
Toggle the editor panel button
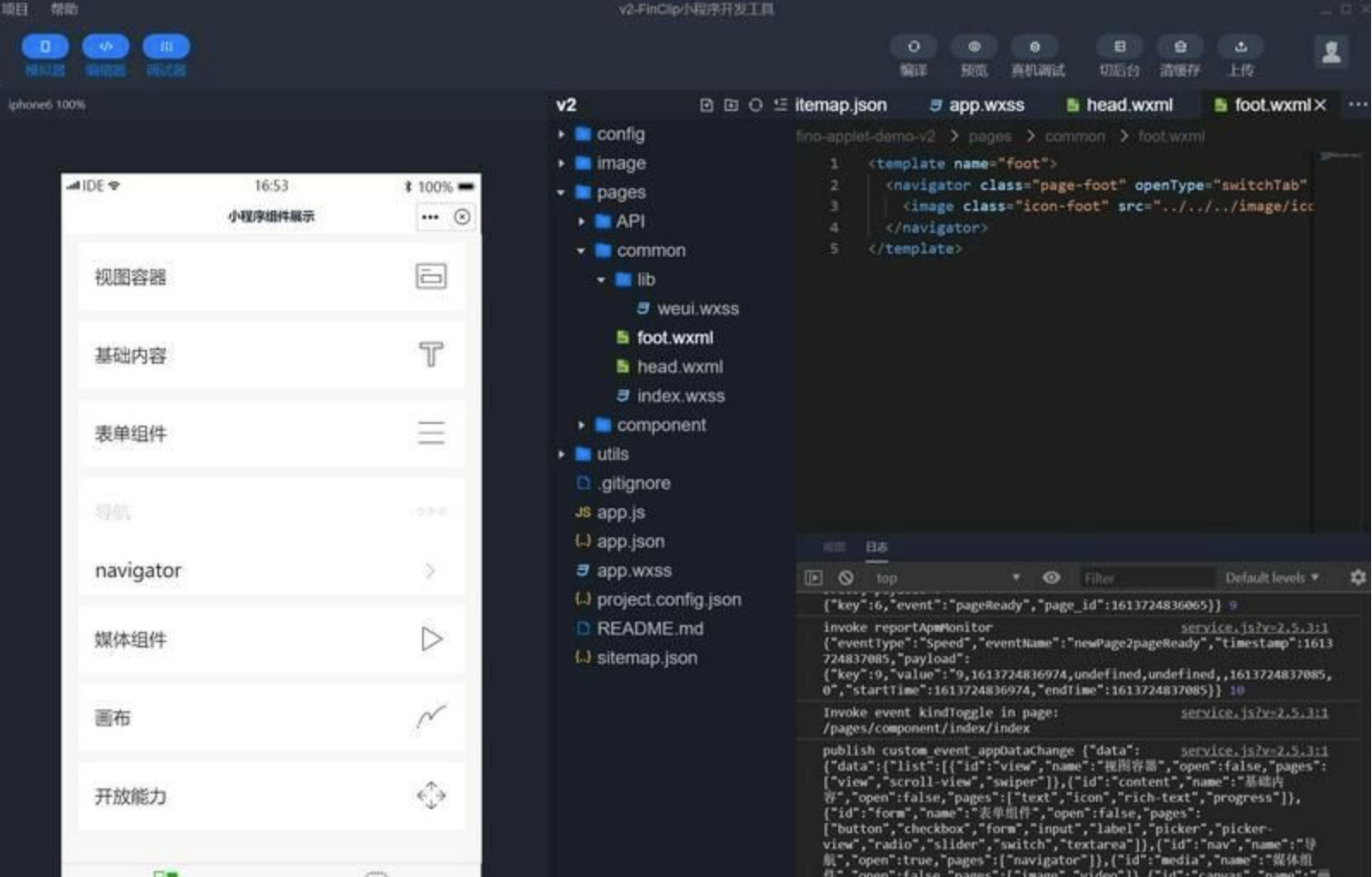(x=106, y=46)
